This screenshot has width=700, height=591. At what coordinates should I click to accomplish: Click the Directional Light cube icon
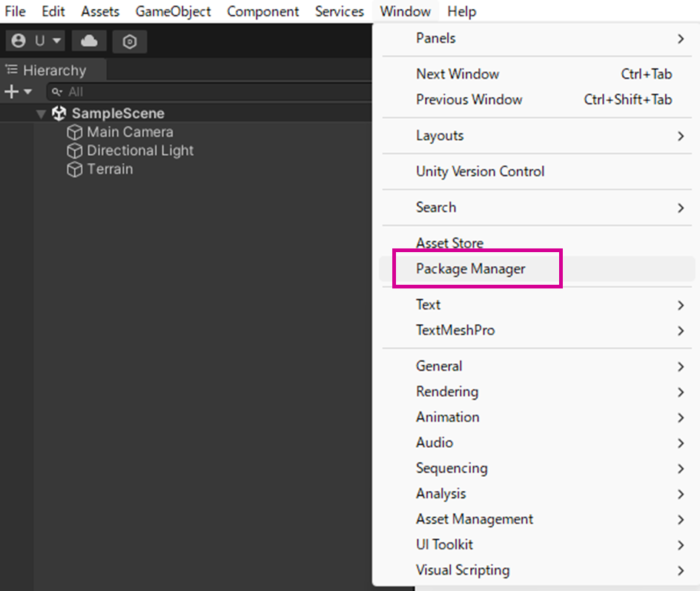pyautogui.click(x=75, y=151)
